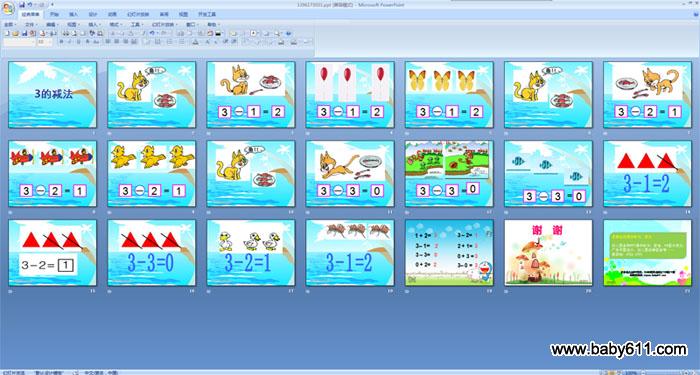Toggle Italic formatting in the format toolbar
The image size is (700, 375).
point(70,42)
